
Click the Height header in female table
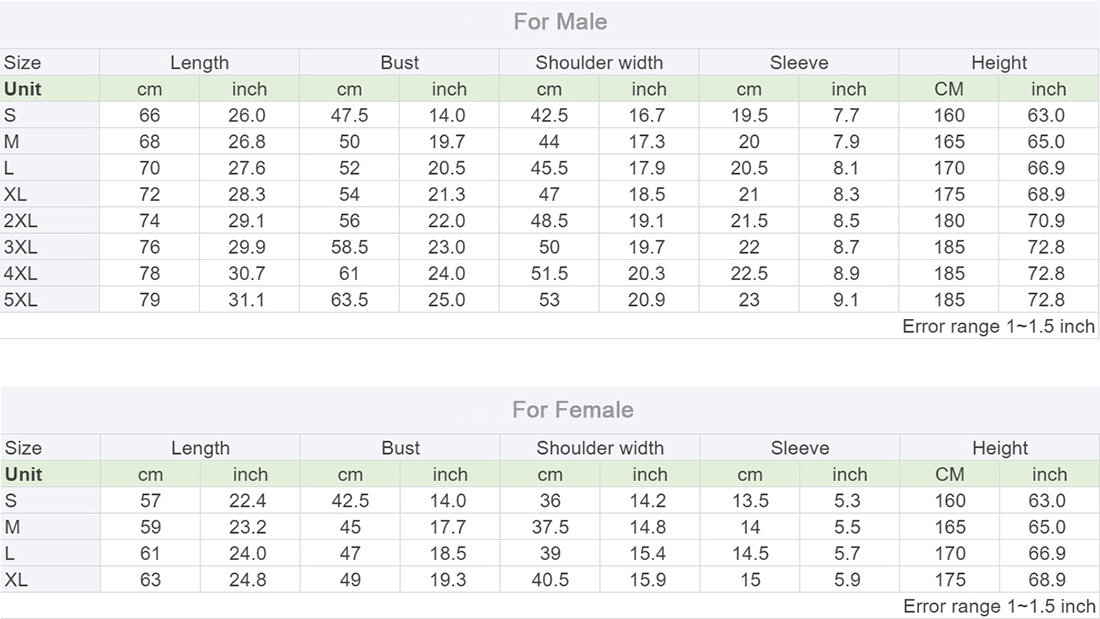[999, 448]
